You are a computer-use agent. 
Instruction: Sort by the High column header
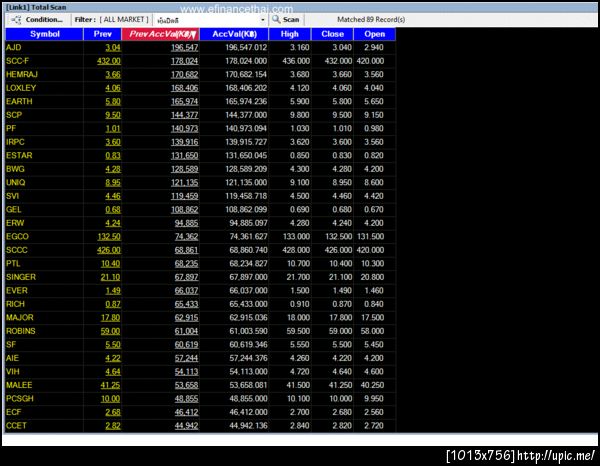click(x=290, y=34)
